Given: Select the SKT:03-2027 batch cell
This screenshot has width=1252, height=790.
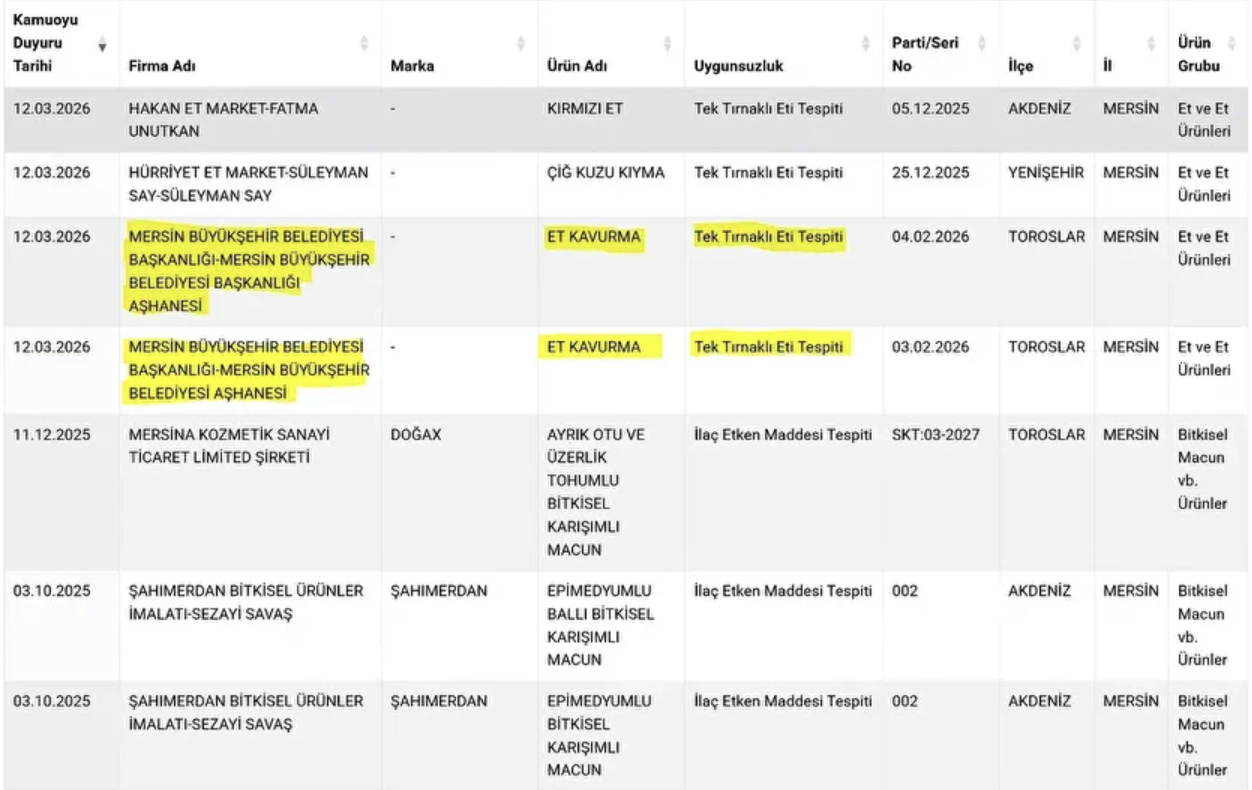Looking at the screenshot, I should [x=935, y=435].
